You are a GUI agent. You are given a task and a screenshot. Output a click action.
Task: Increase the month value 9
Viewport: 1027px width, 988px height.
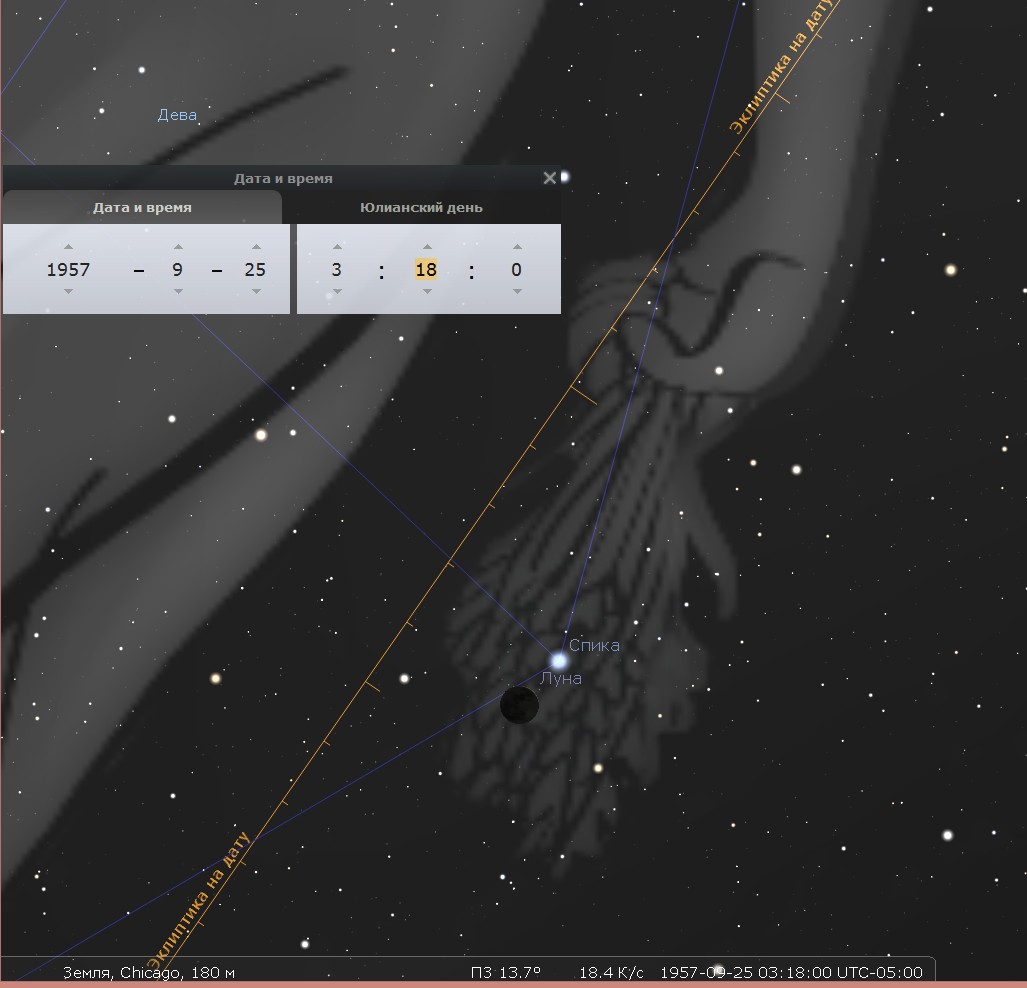pyautogui.click(x=178, y=247)
